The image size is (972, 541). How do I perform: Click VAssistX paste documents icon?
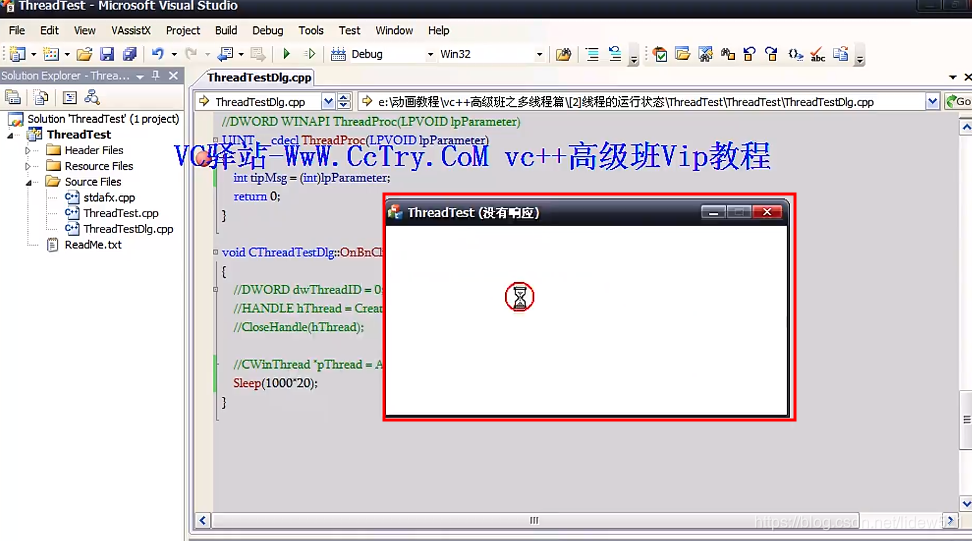coord(841,54)
